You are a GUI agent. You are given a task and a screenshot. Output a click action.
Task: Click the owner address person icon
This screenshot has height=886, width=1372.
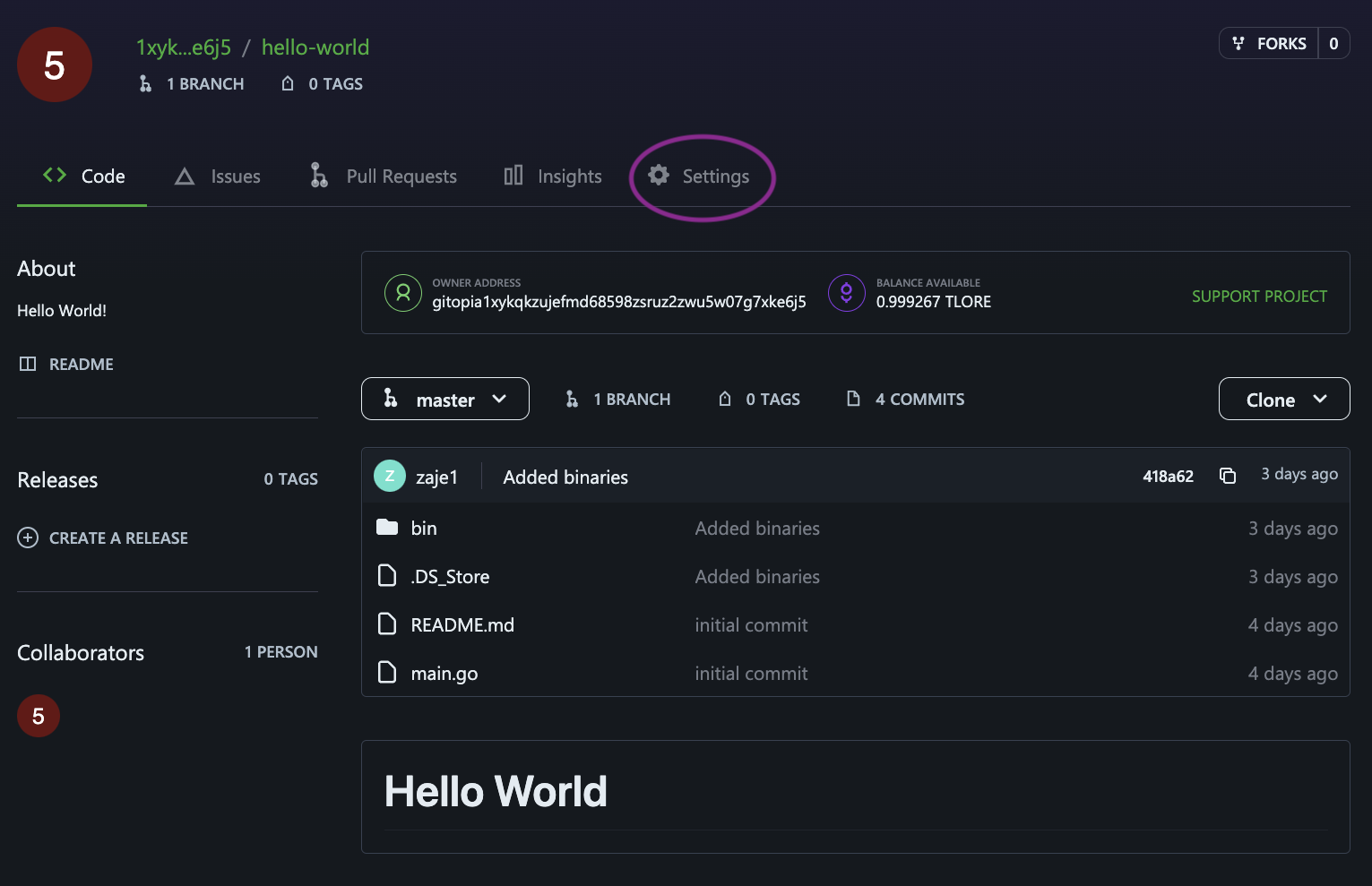403,292
